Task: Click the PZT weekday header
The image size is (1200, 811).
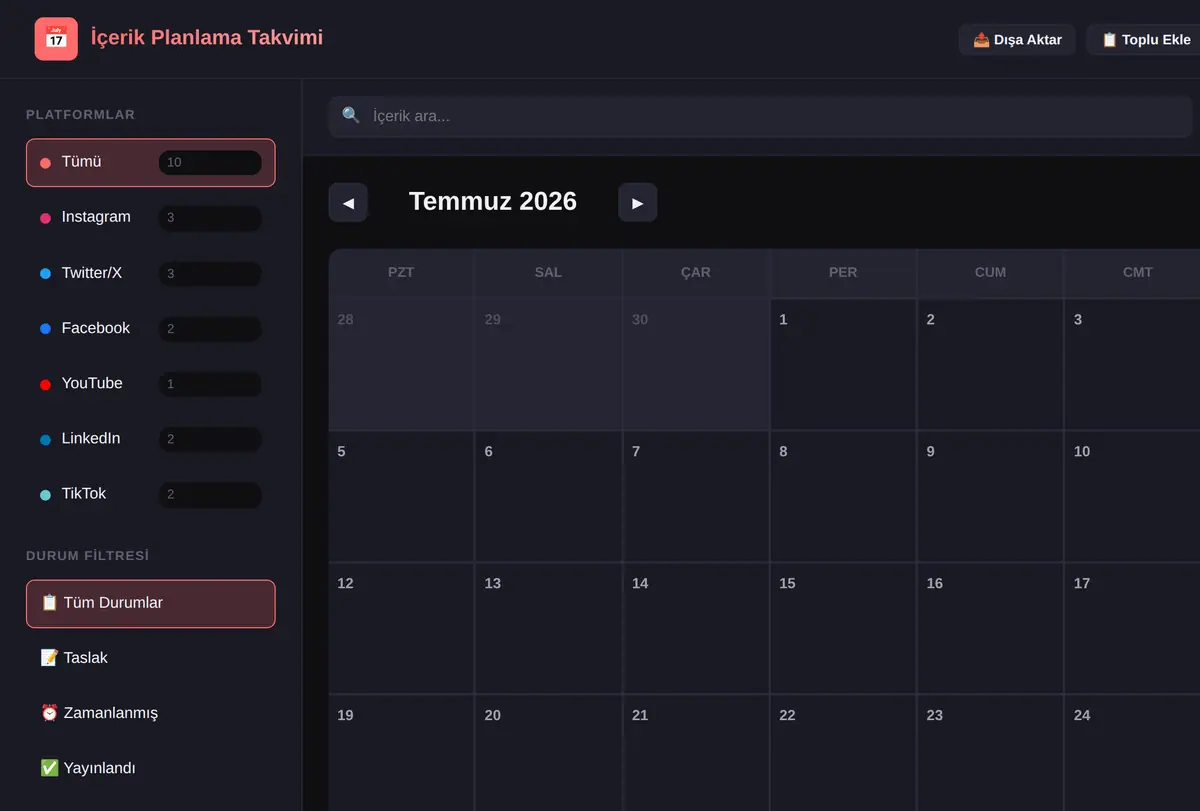Action: tap(401, 273)
